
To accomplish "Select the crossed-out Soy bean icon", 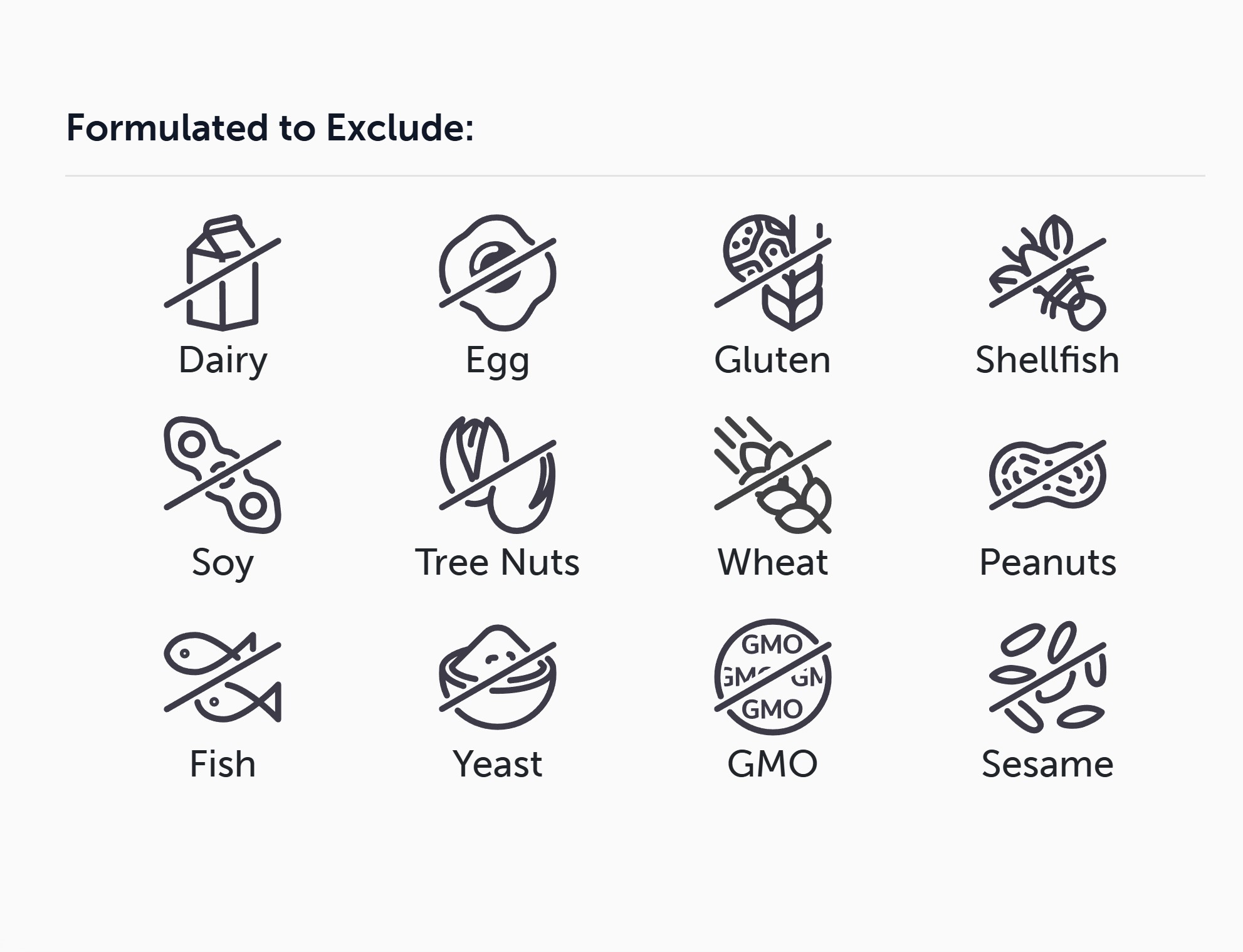I will (223, 475).
